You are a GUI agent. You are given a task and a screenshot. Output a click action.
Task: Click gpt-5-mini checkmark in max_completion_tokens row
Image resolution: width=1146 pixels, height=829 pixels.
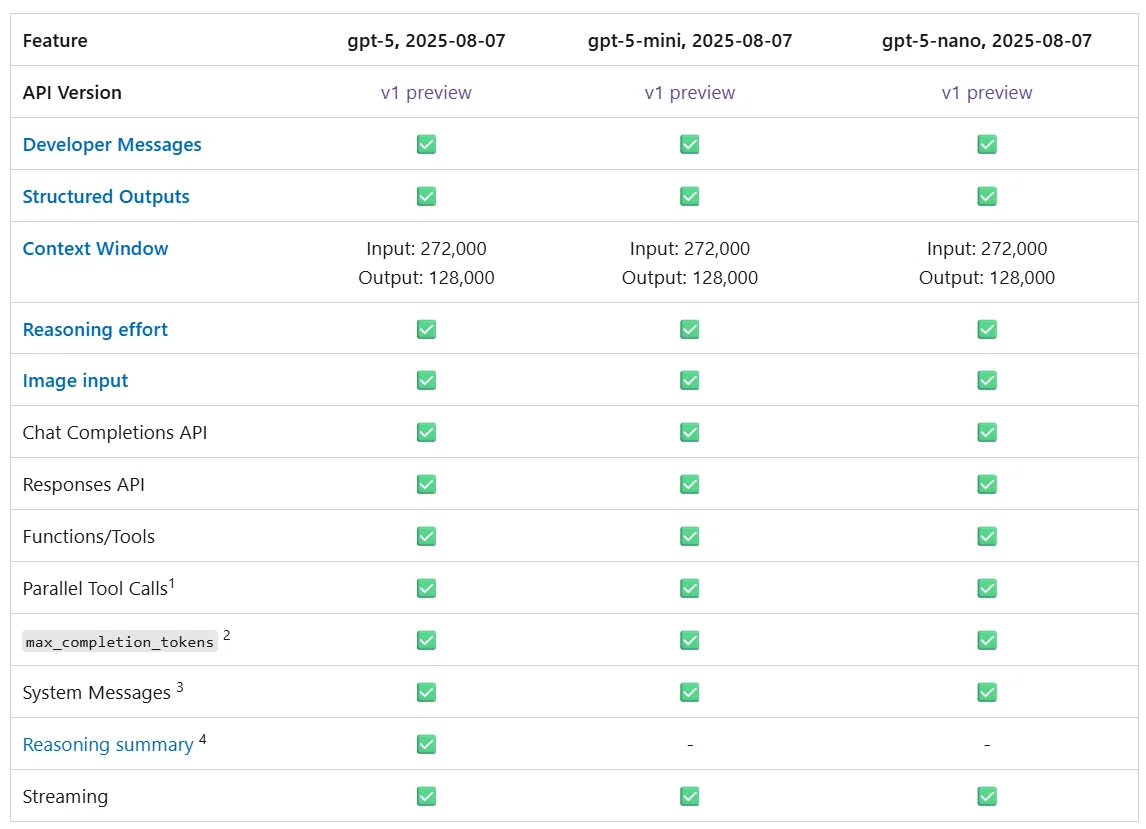click(x=689, y=640)
